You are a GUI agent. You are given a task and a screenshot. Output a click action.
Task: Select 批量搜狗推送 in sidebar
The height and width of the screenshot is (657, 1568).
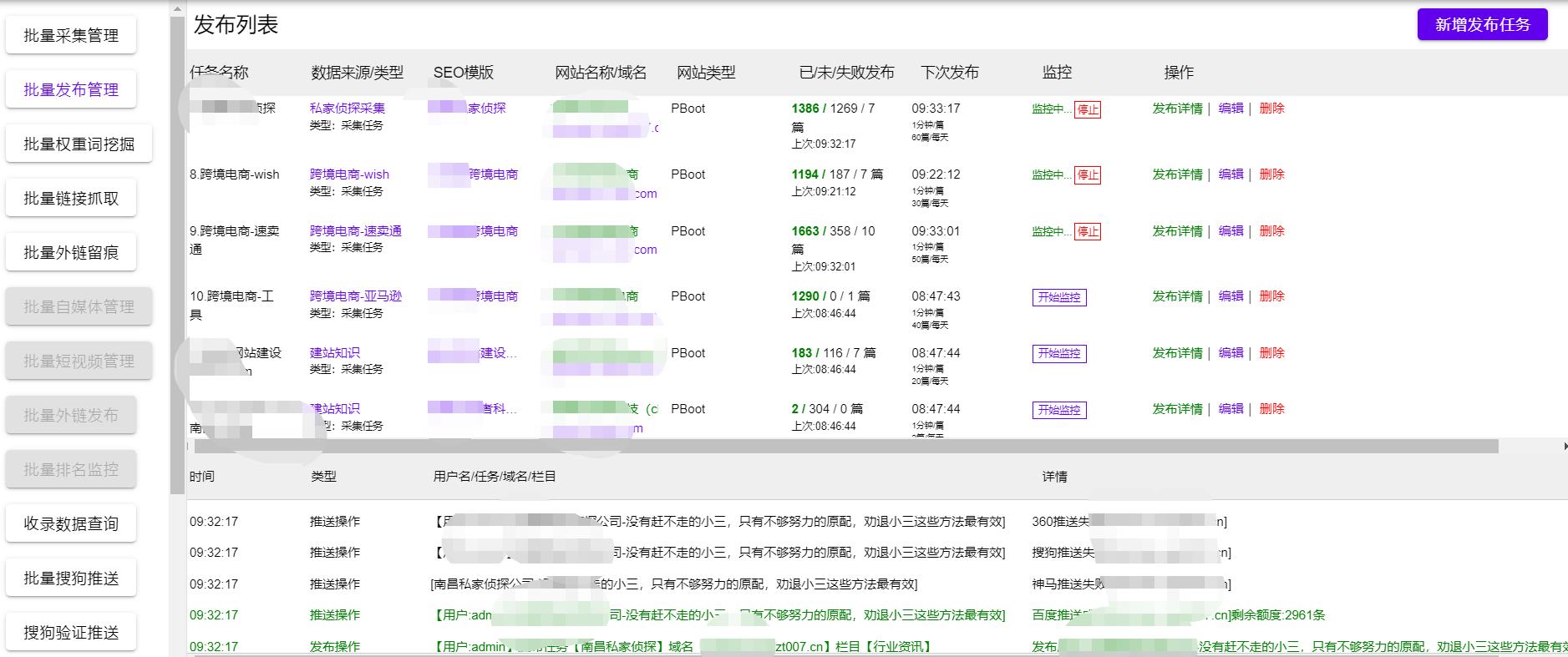pyautogui.click(x=71, y=579)
